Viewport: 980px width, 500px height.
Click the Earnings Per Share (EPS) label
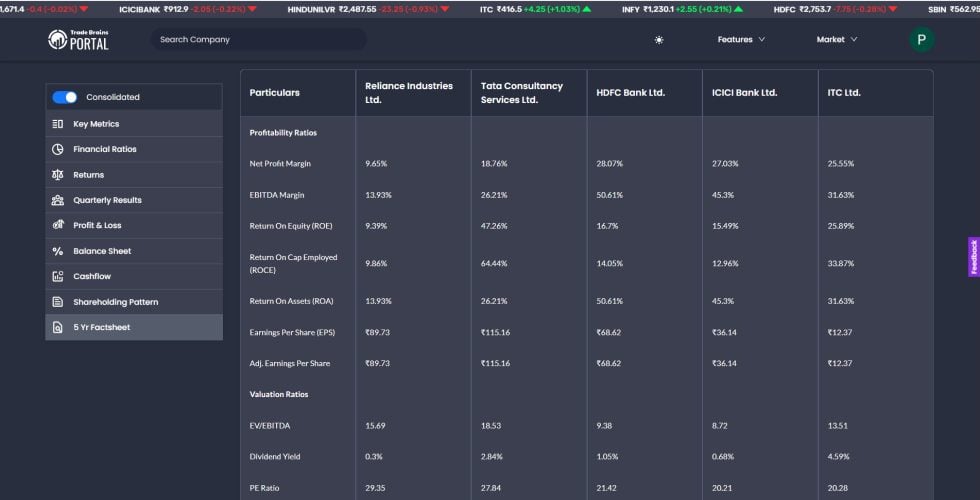(292, 332)
